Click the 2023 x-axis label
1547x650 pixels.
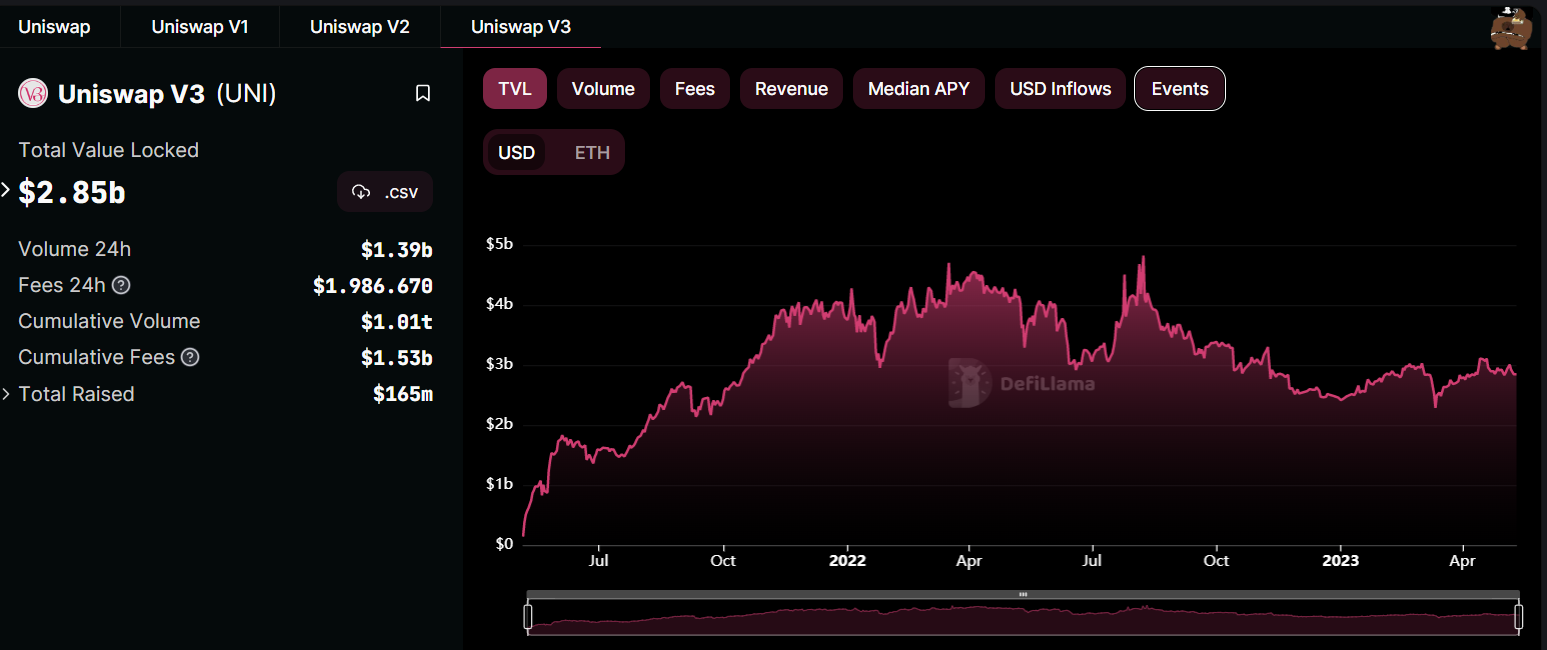(x=1340, y=560)
